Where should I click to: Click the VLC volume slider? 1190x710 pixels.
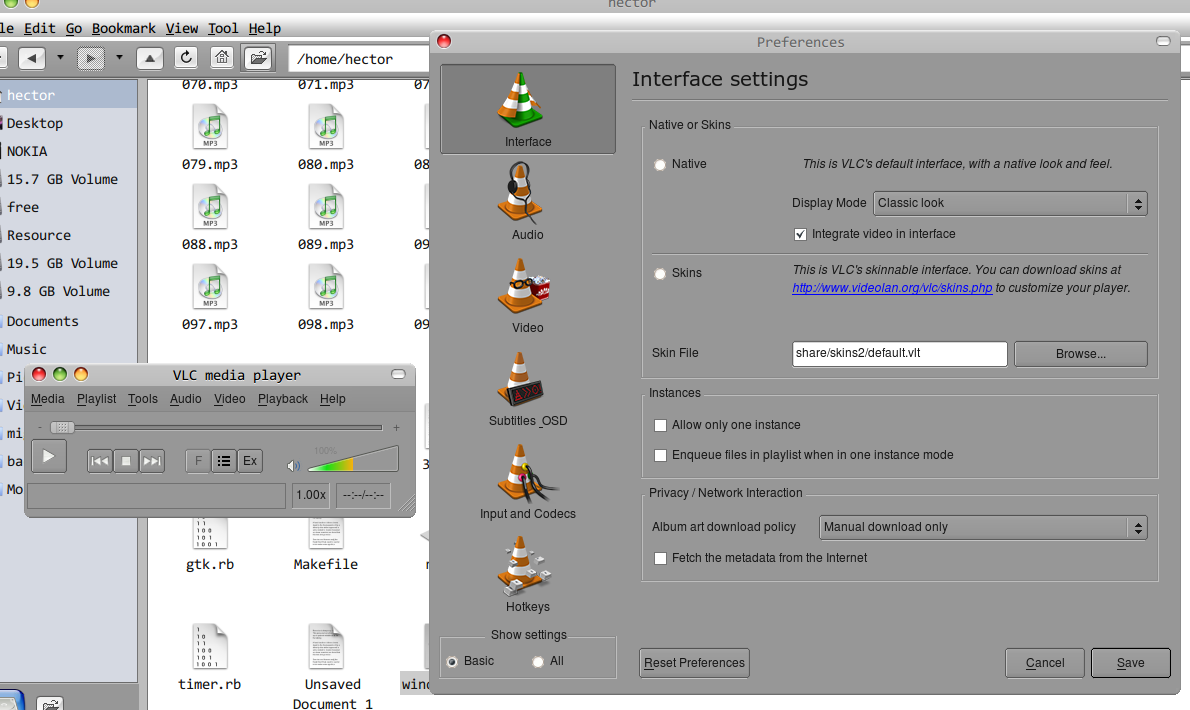point(353,459)
